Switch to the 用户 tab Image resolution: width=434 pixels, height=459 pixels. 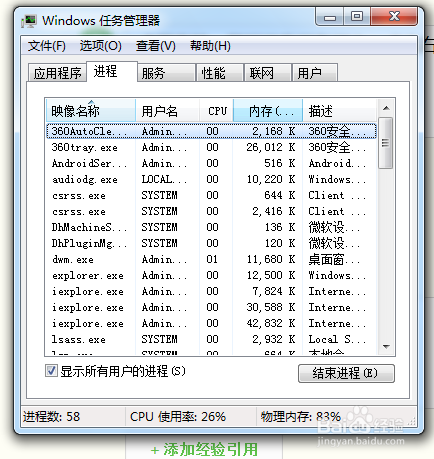coord(315,73)
